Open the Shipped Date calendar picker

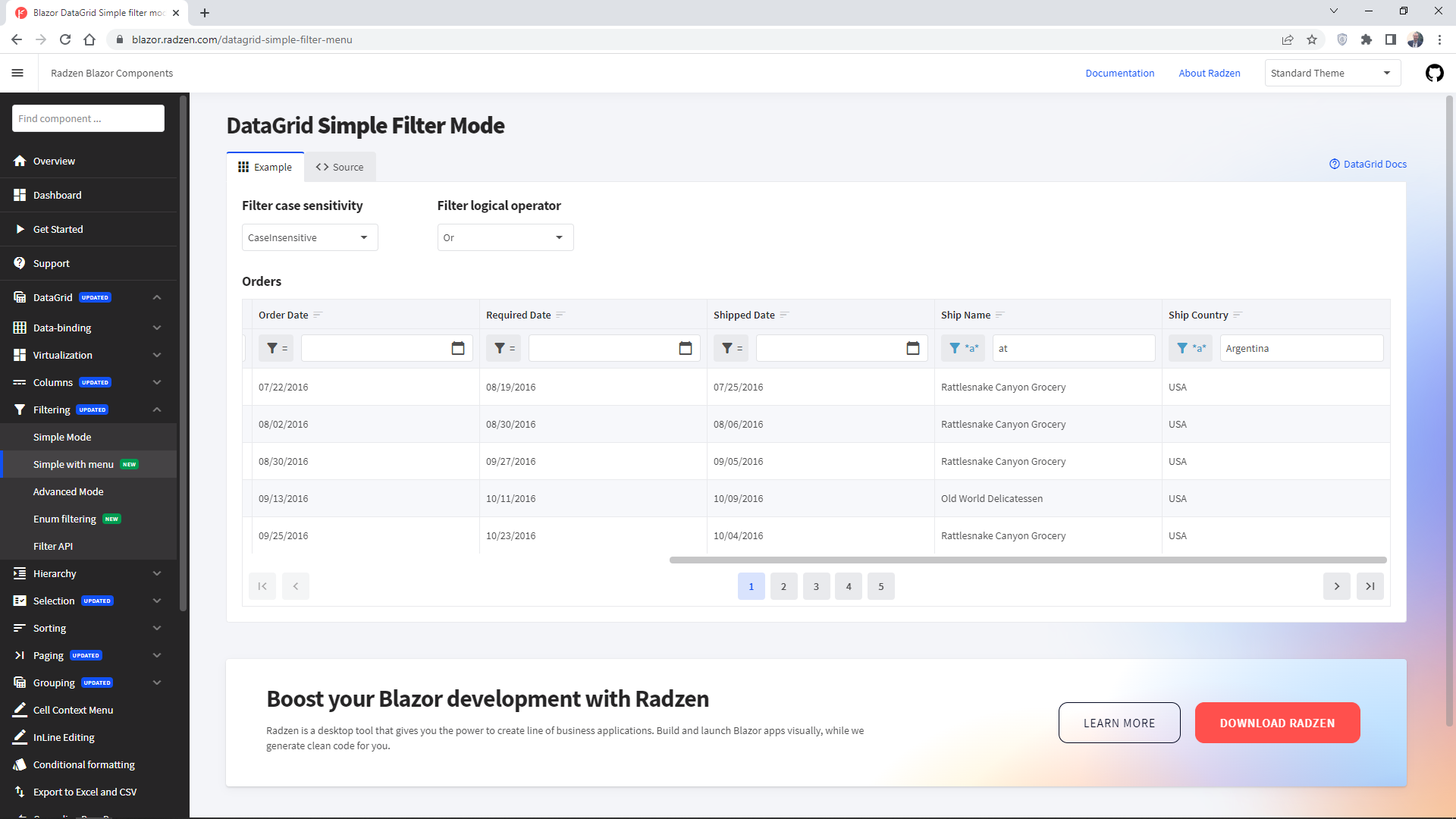[913, 348]
